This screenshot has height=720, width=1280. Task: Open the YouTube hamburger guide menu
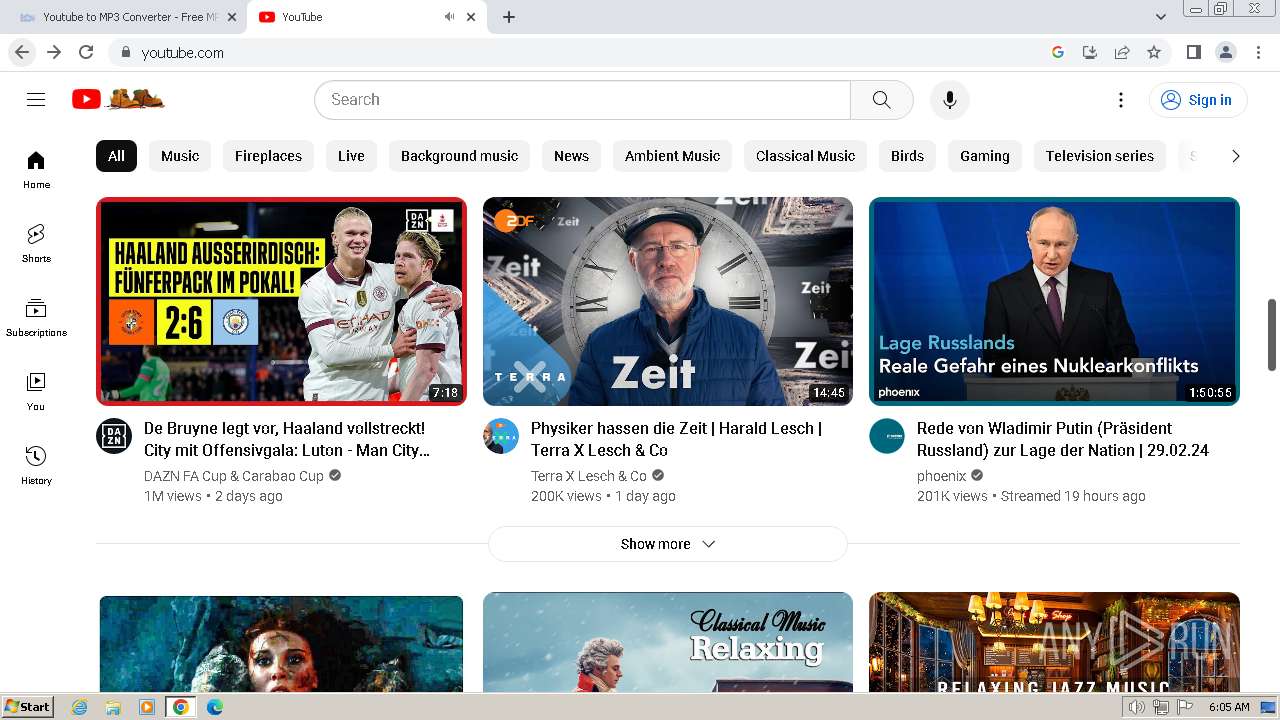click(36, 100)
